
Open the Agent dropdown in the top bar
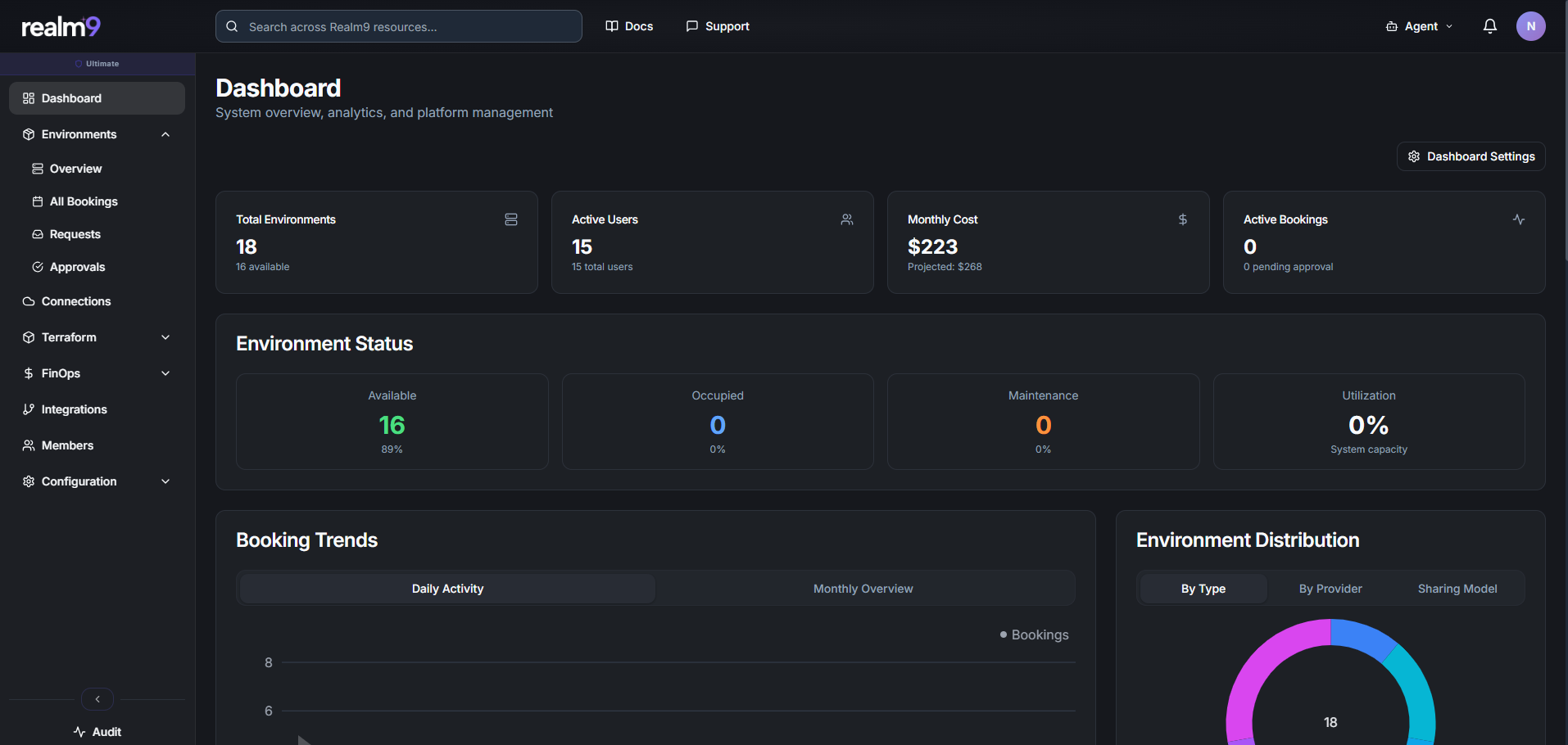click(1420, 25)
